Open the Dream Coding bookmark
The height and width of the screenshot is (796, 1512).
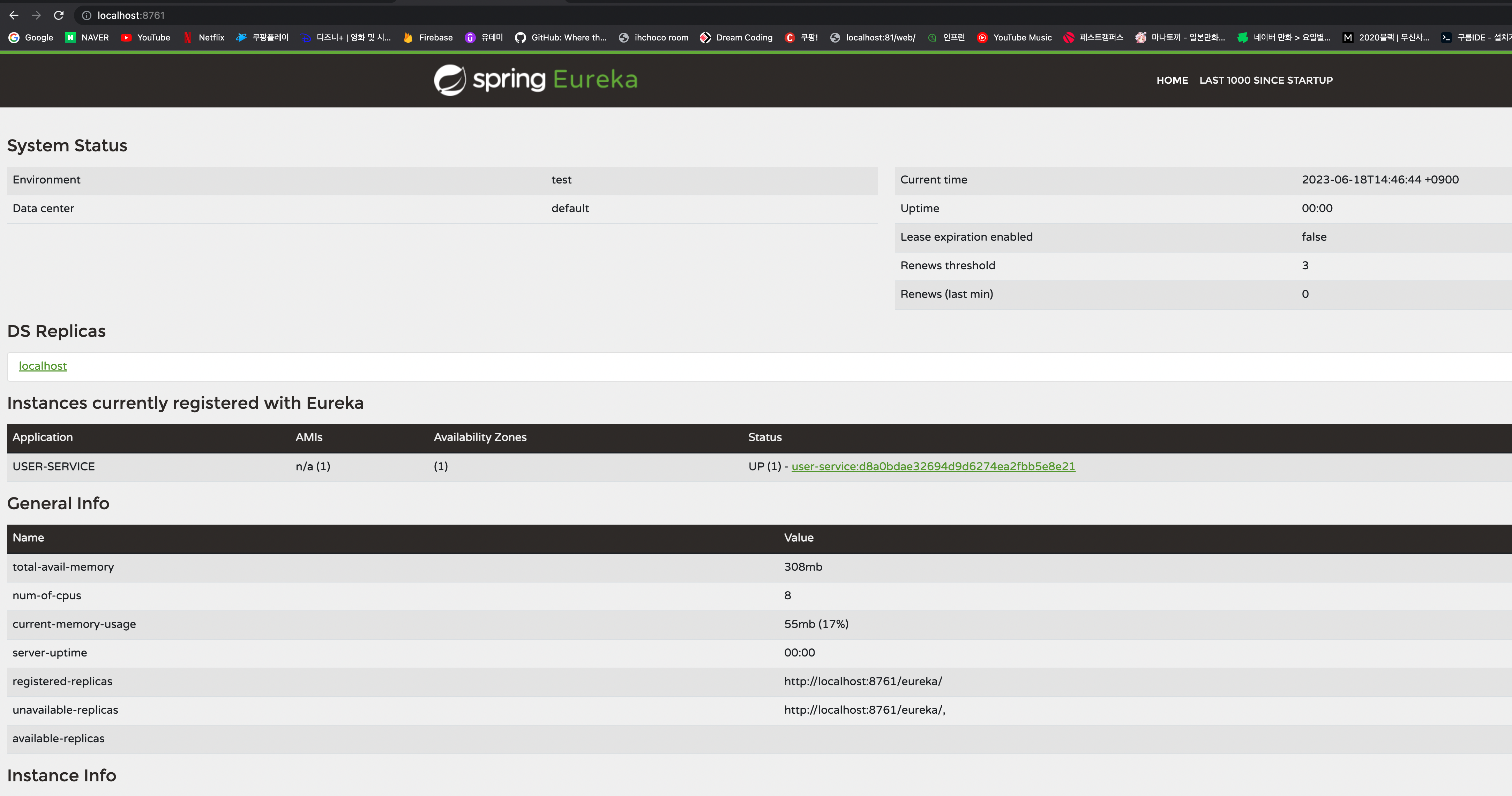[736, 38]
